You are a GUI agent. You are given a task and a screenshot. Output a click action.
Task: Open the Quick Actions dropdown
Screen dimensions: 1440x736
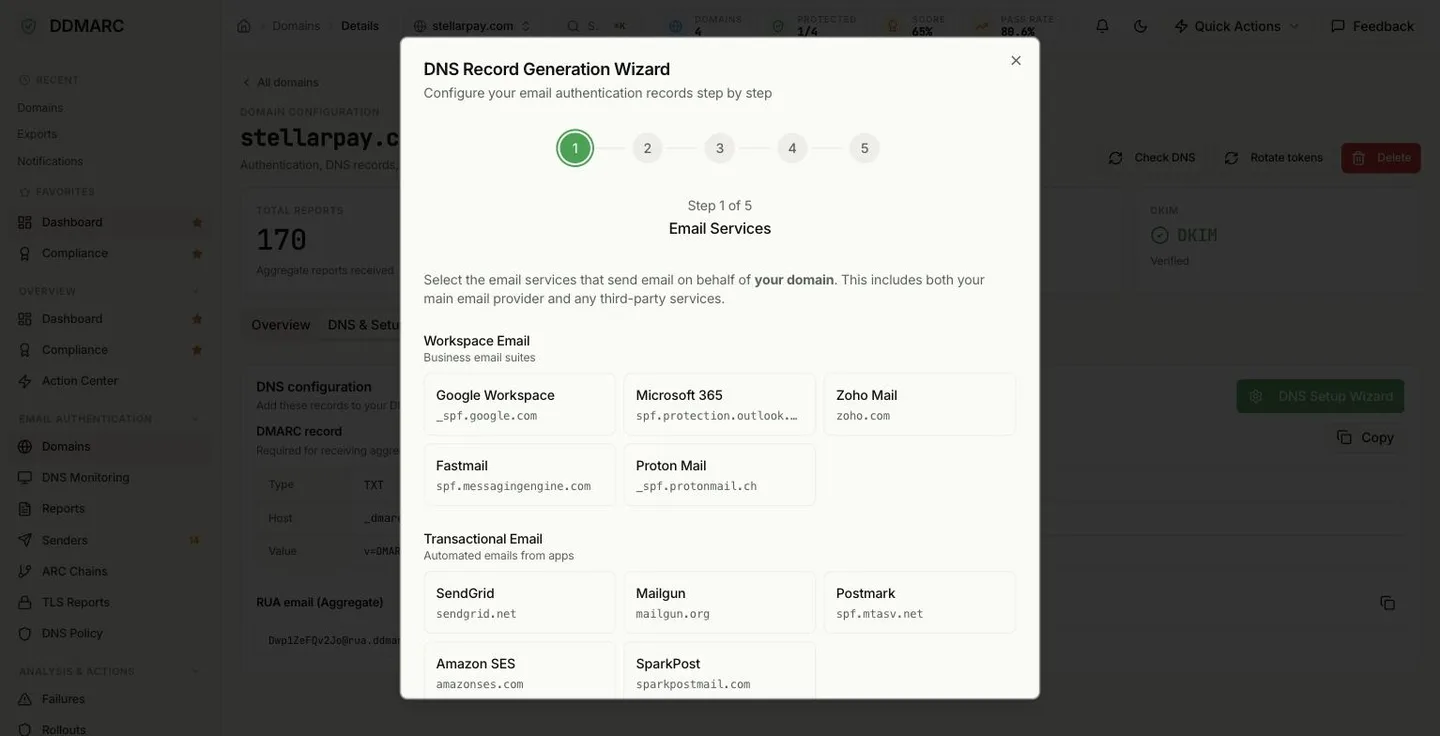(x=1238, y=26)
